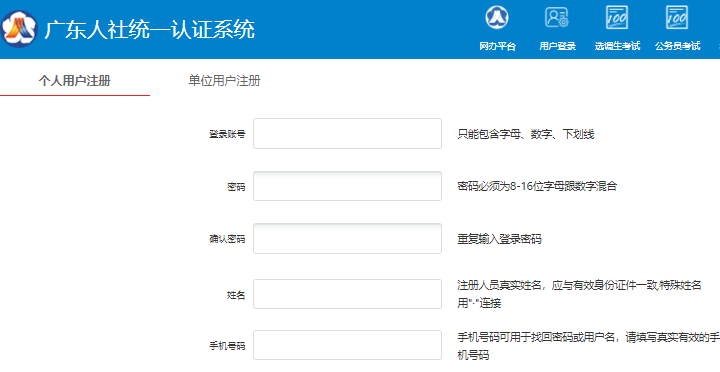Click the 网办平台 label link
The width and height of the screenshot is (720, 372).
point(497,46)
